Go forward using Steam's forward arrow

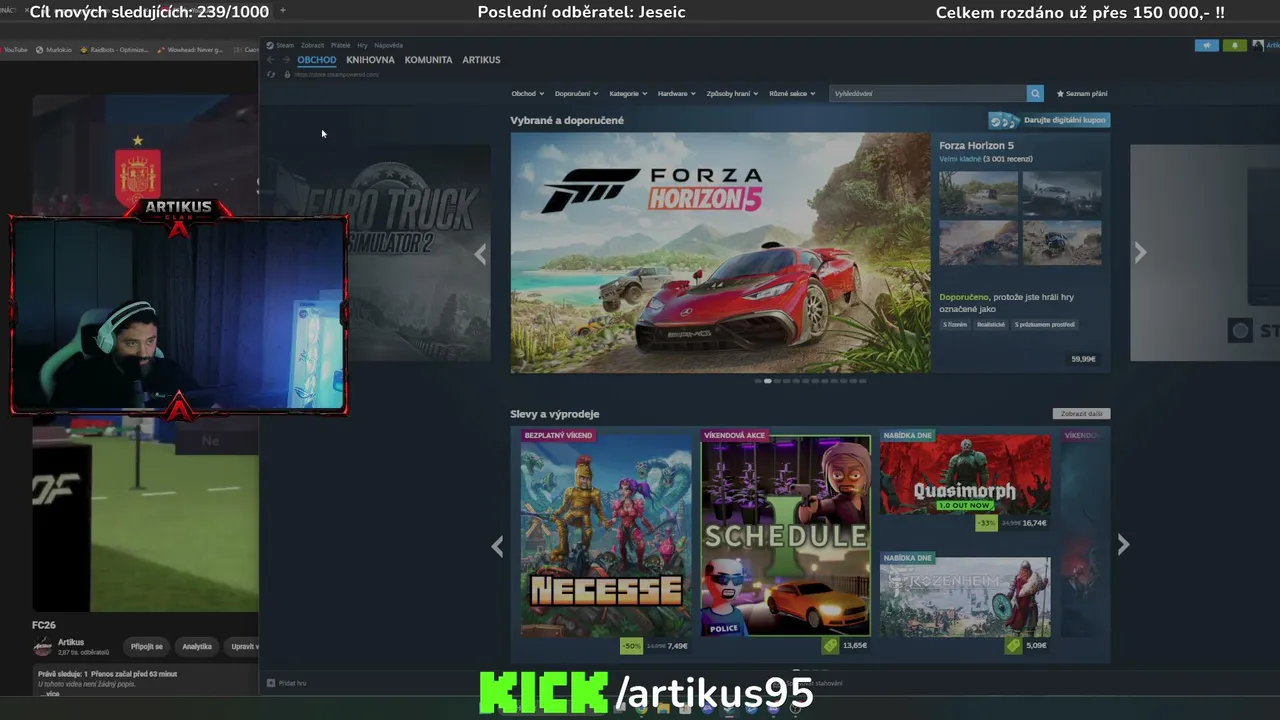(286, 60)
